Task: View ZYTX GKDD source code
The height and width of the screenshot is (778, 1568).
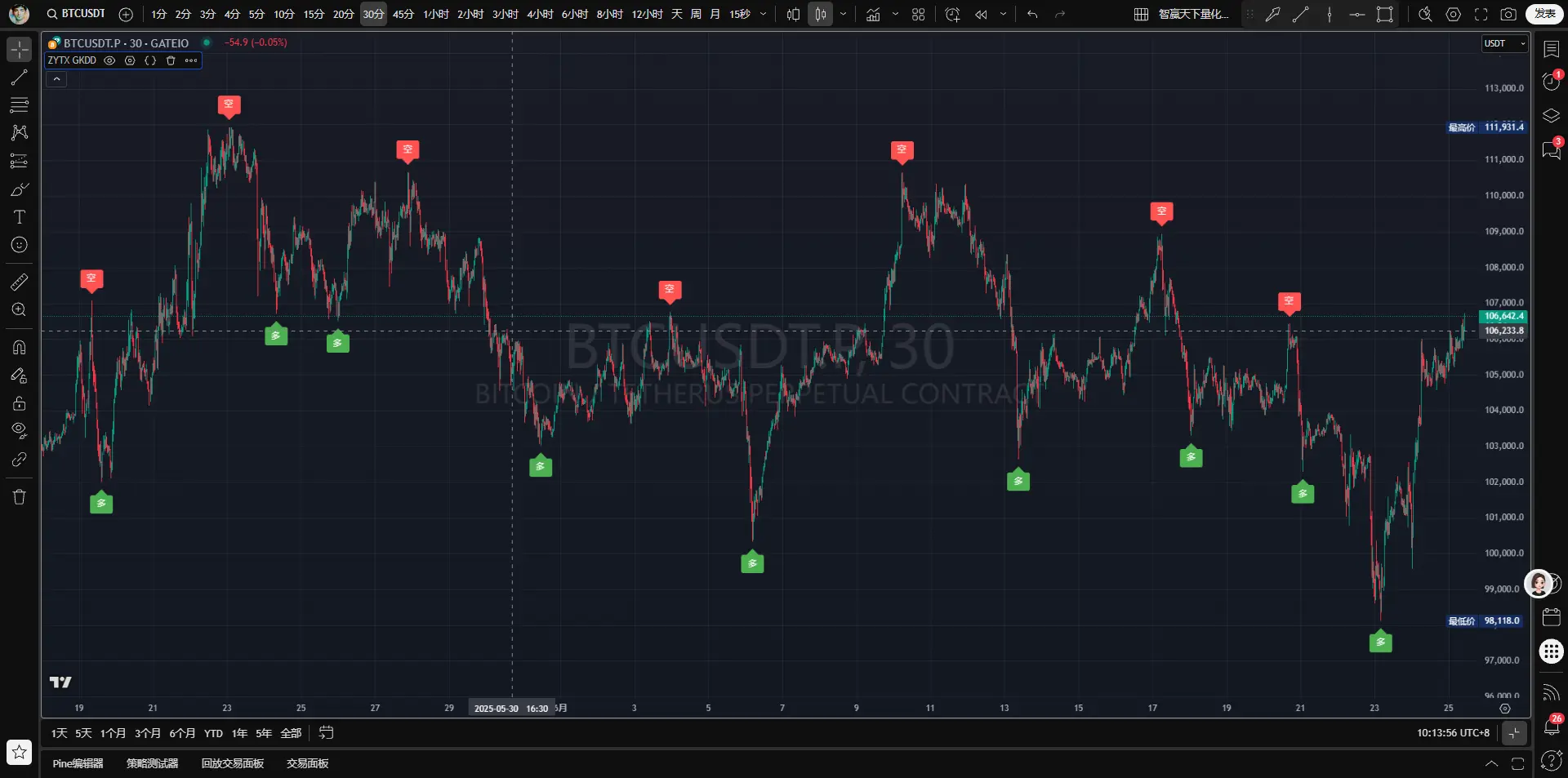Action: point(150,60)
